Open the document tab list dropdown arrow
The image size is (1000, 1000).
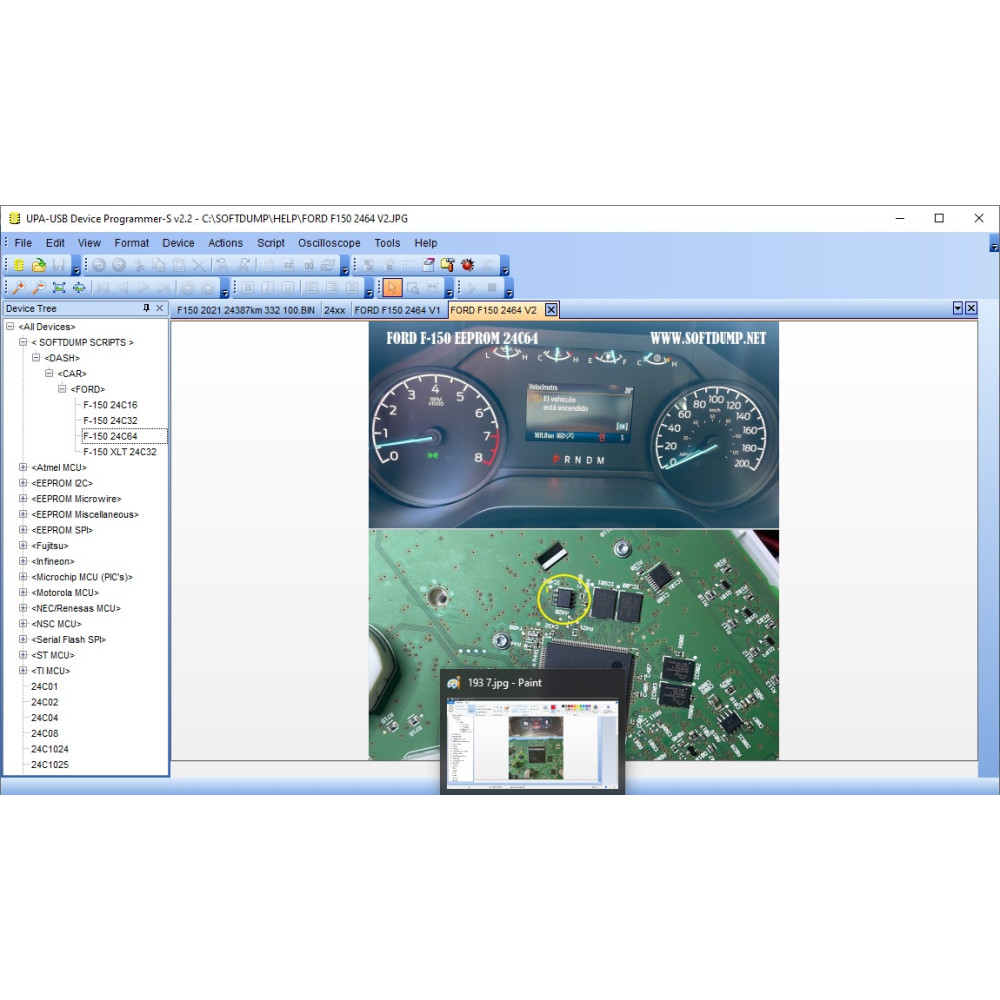click(x=957, y=308)
